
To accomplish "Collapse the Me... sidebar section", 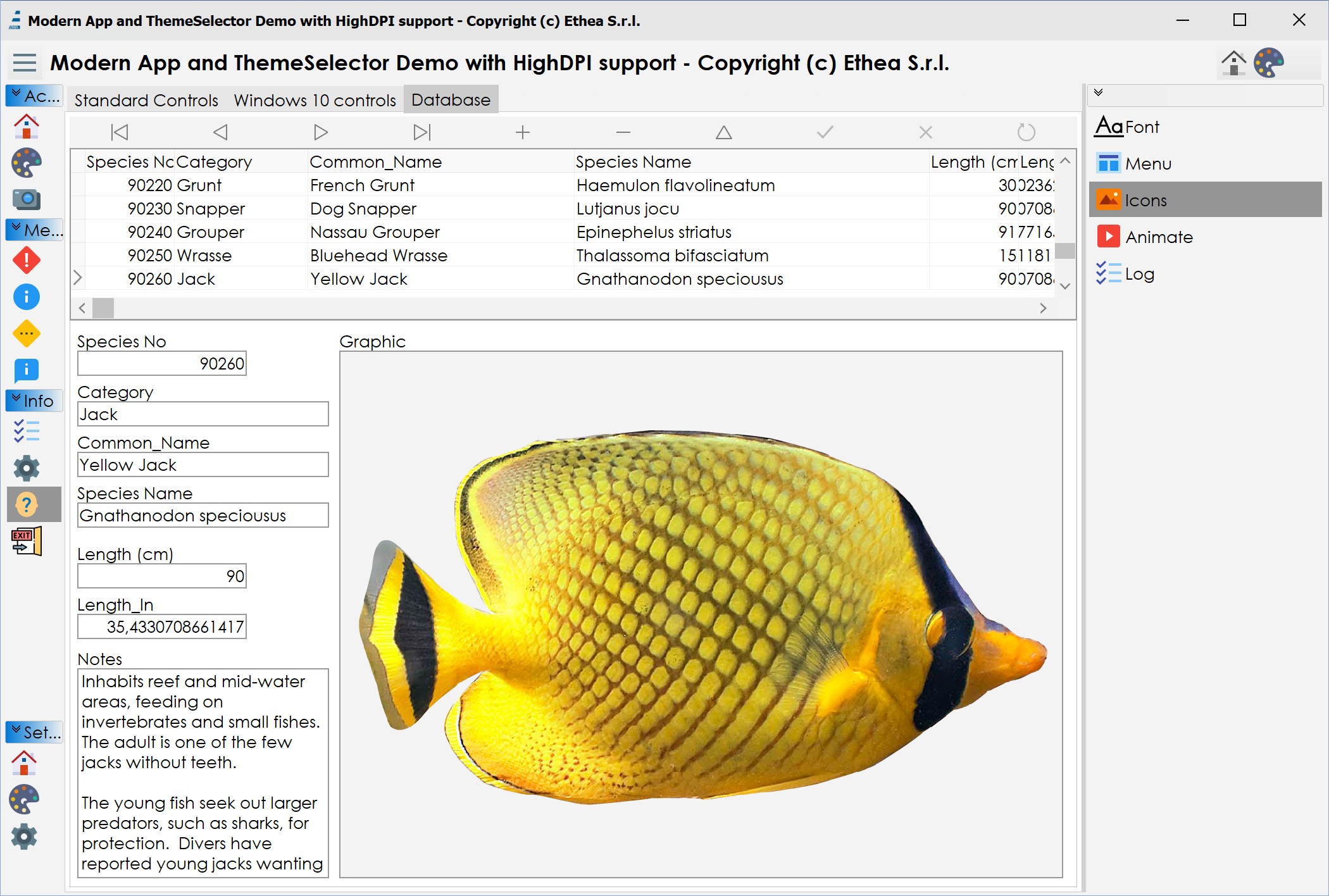I will (x=34, y=230).
